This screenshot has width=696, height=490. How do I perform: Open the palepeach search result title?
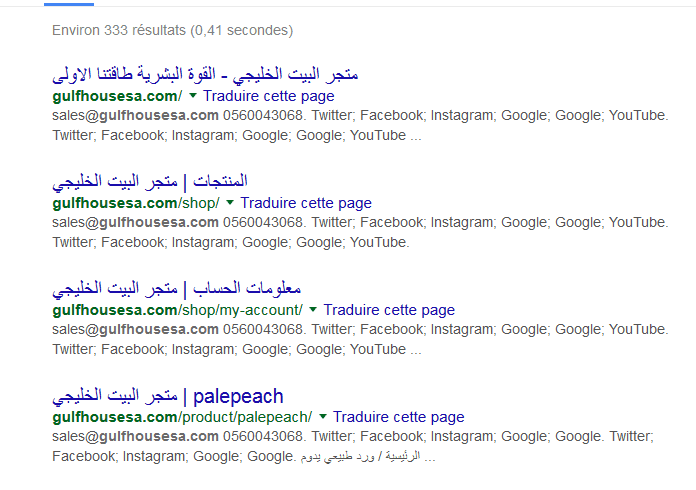pyautogui.click(x=167, y=396)
